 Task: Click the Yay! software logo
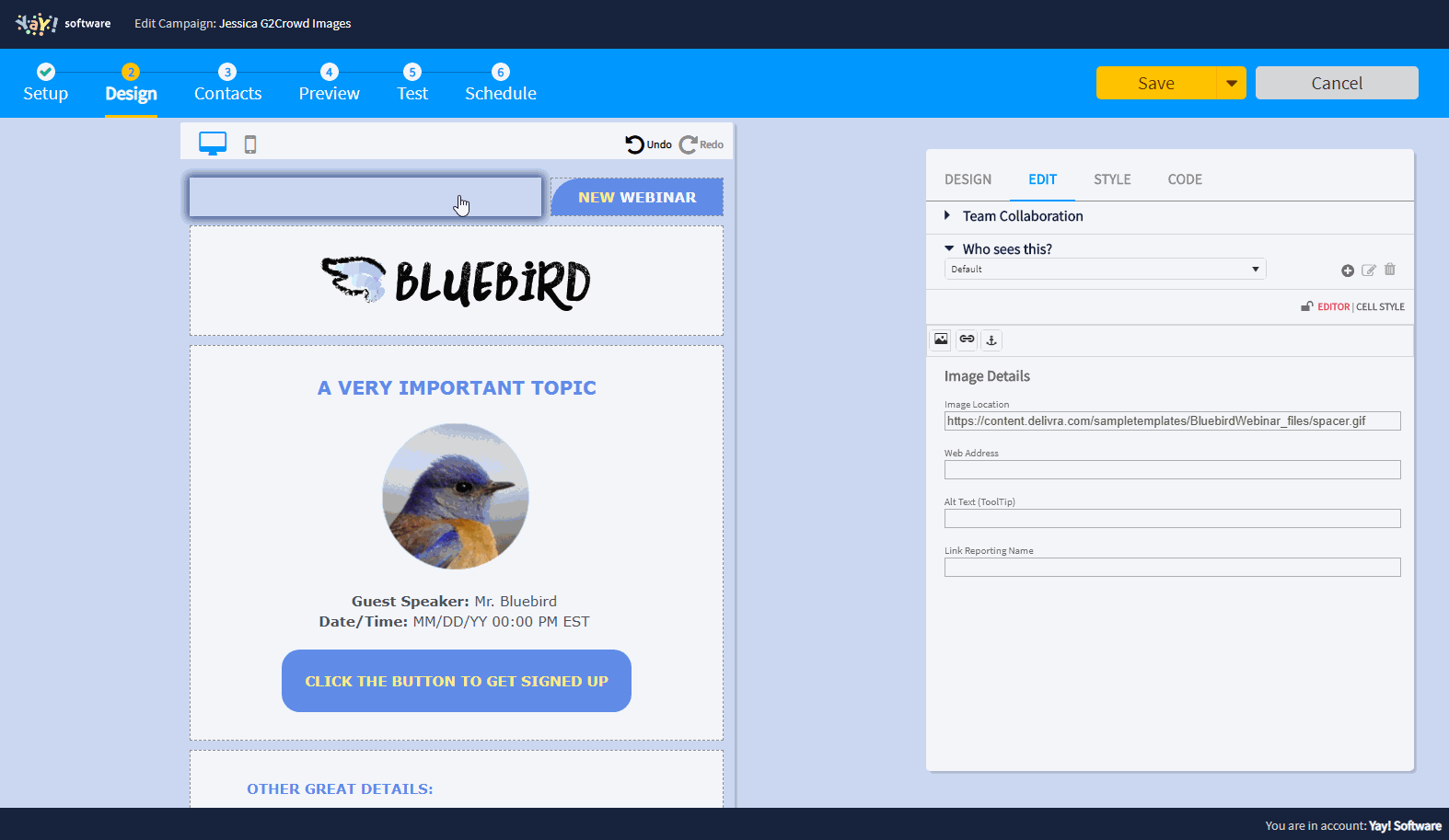(x=63, y=23)
